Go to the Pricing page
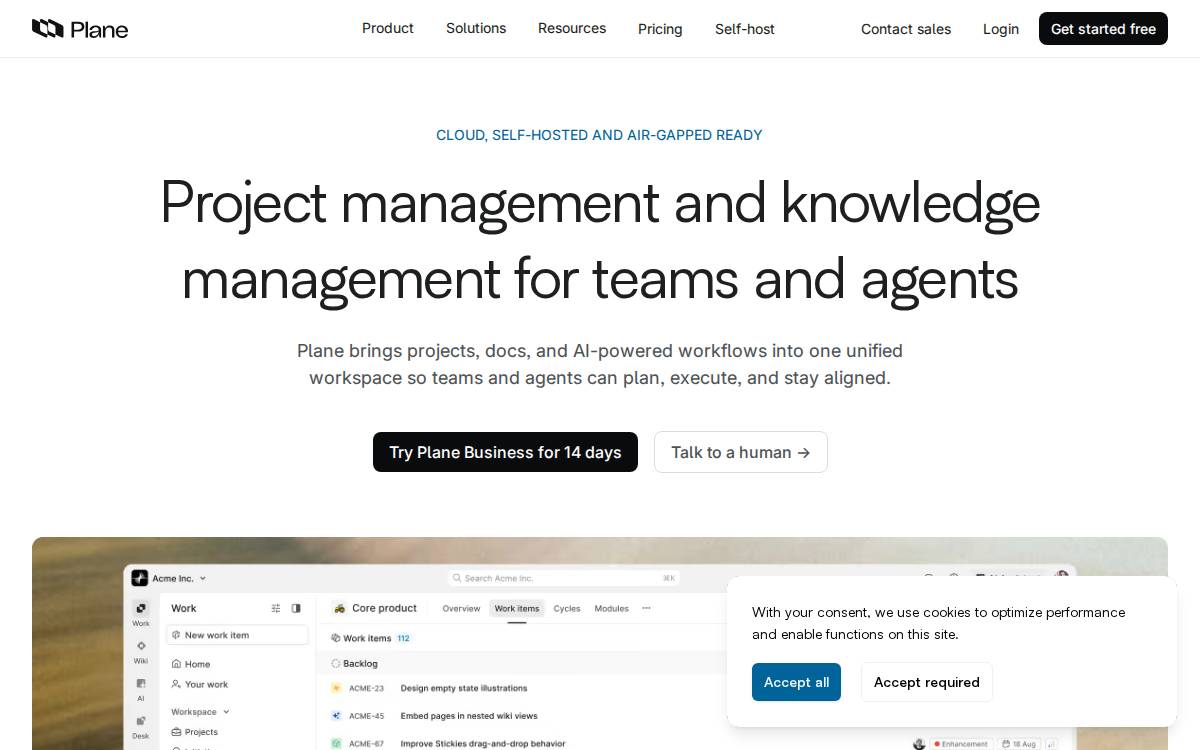 [x=660, y=29]
